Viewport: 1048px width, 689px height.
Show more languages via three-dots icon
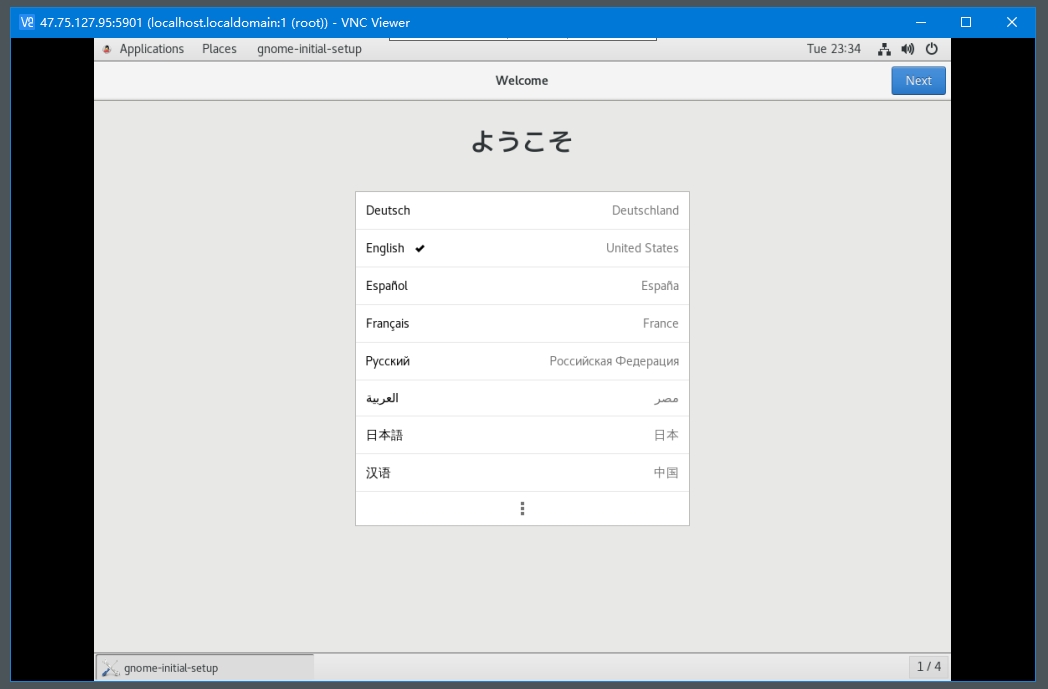[522, 509]
